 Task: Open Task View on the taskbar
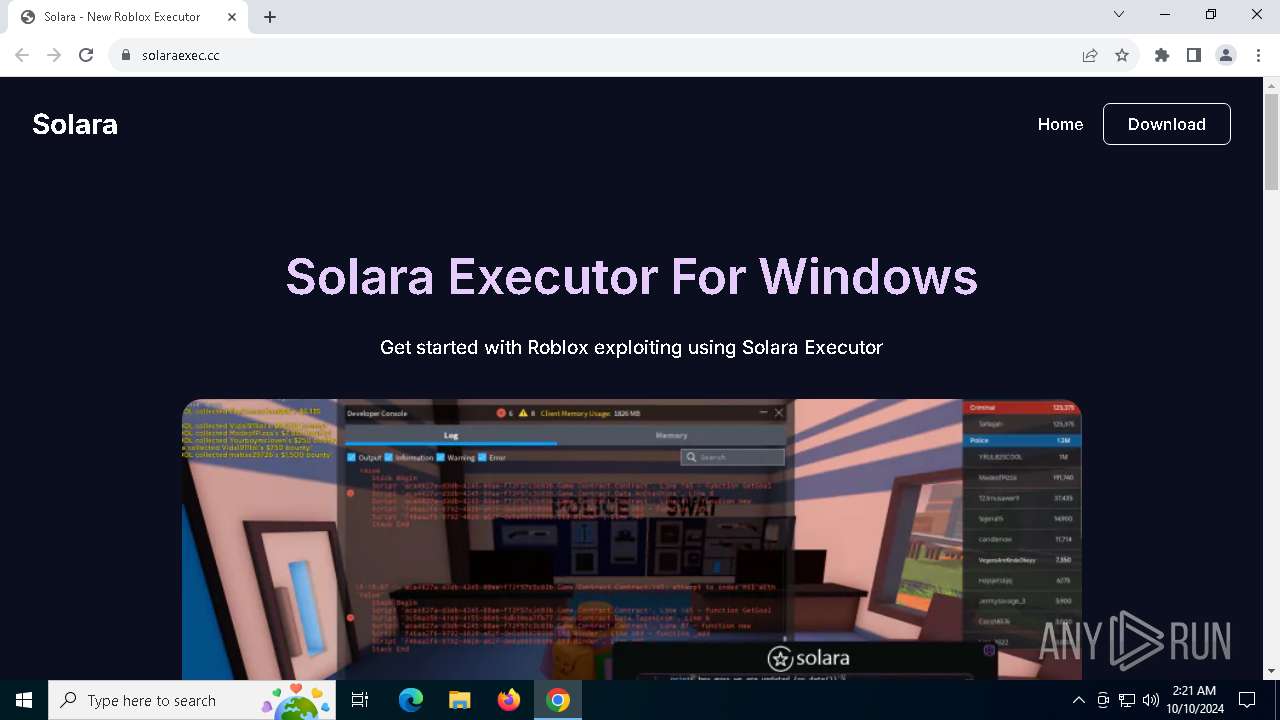[360, 700]
